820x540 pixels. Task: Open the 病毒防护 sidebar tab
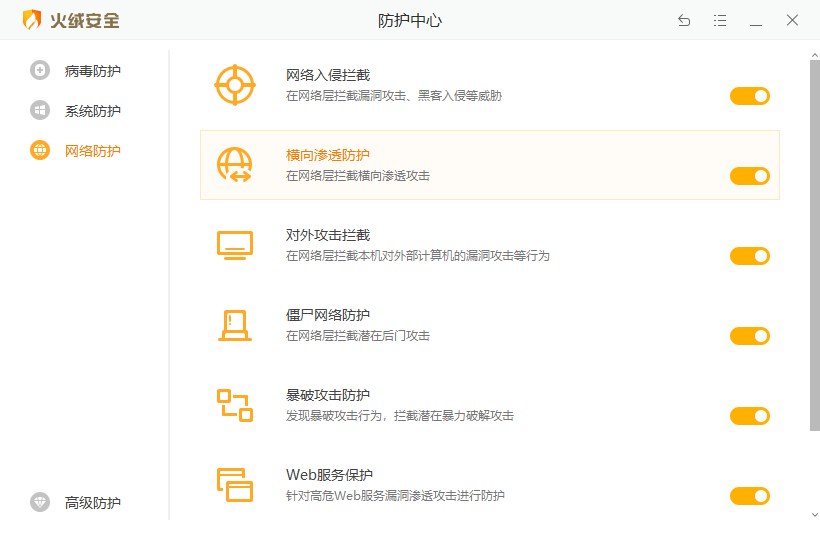coord(92,71)
